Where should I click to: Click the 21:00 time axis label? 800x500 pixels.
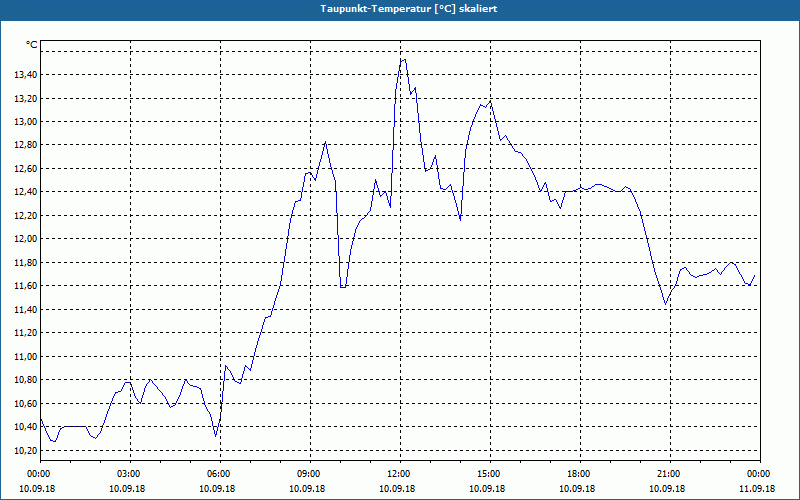(670, 474)
